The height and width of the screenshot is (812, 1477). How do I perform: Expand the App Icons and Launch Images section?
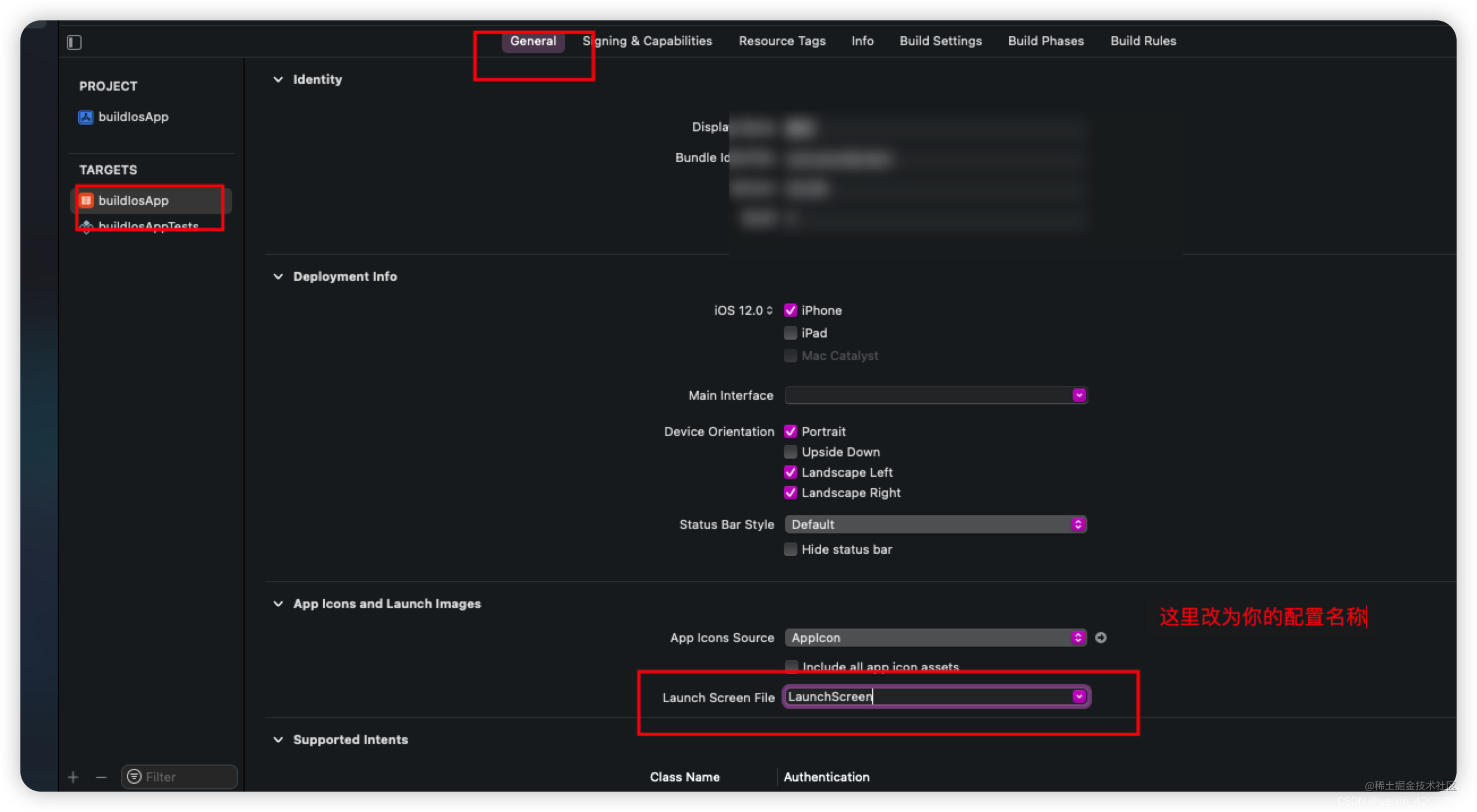point(279,604)
